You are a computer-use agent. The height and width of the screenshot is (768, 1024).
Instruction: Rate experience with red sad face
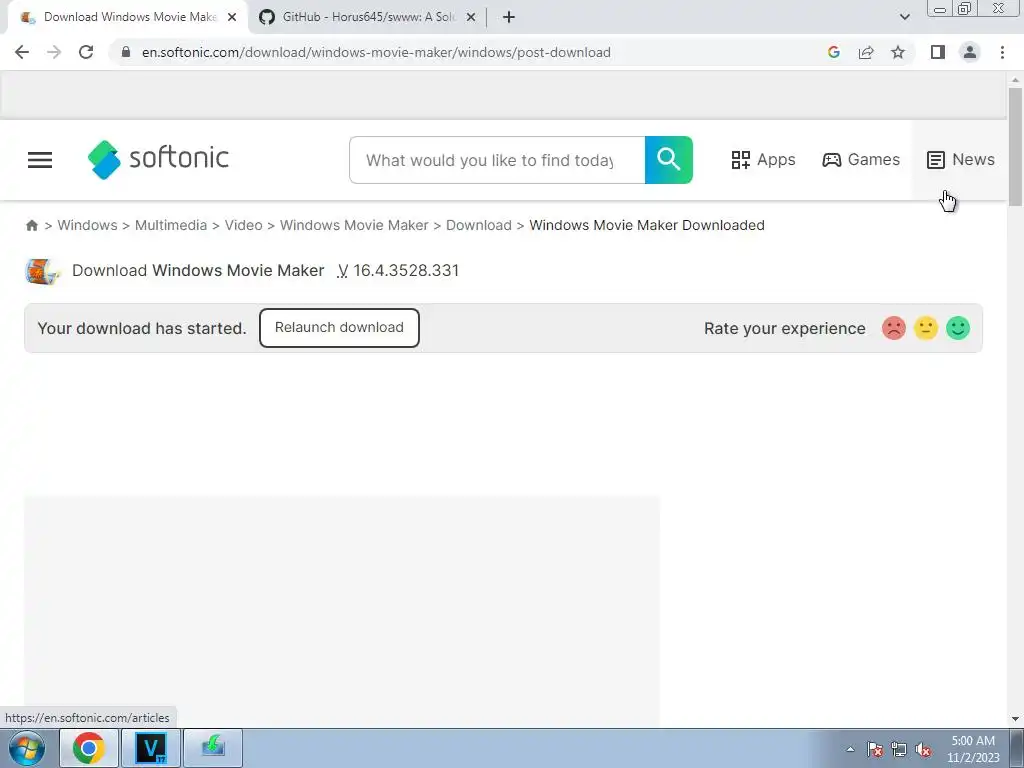click(893, 328)
